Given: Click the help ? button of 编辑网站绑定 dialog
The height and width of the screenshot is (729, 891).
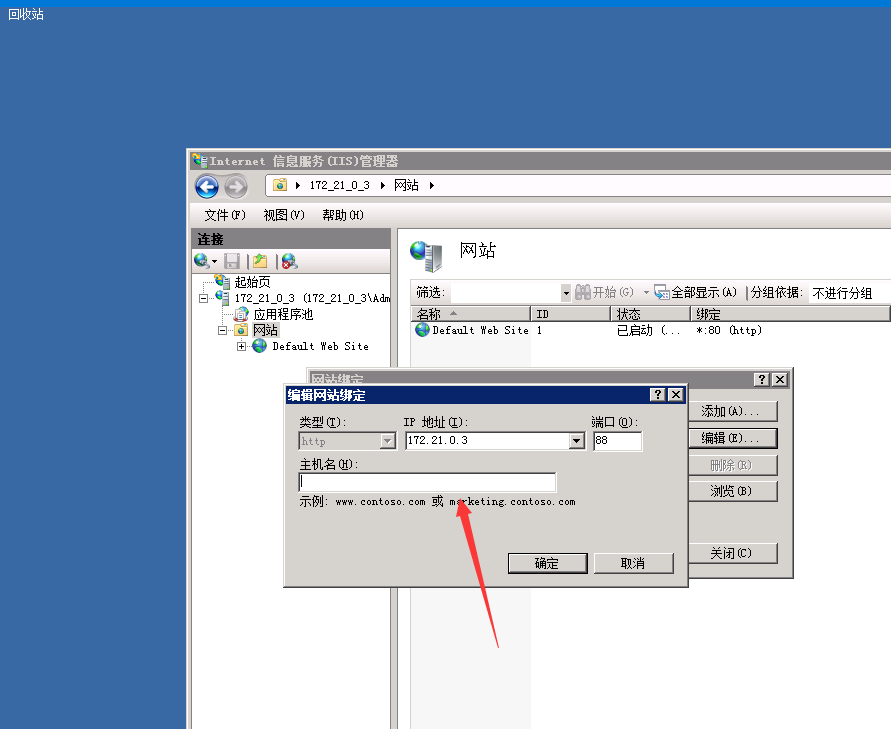Looking at the screenshot, I should coord(657,394).
